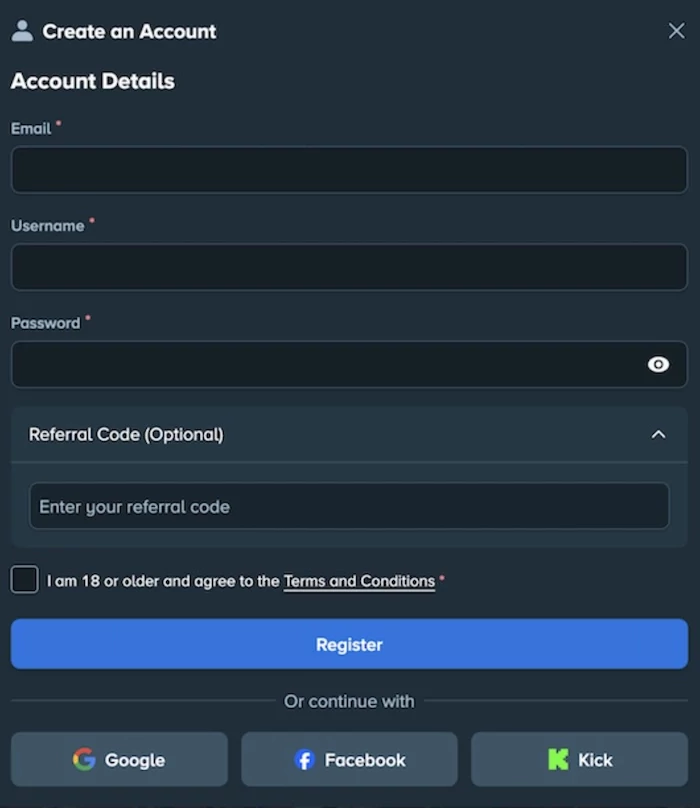Click the Facebook logo icon

[304, 760]
